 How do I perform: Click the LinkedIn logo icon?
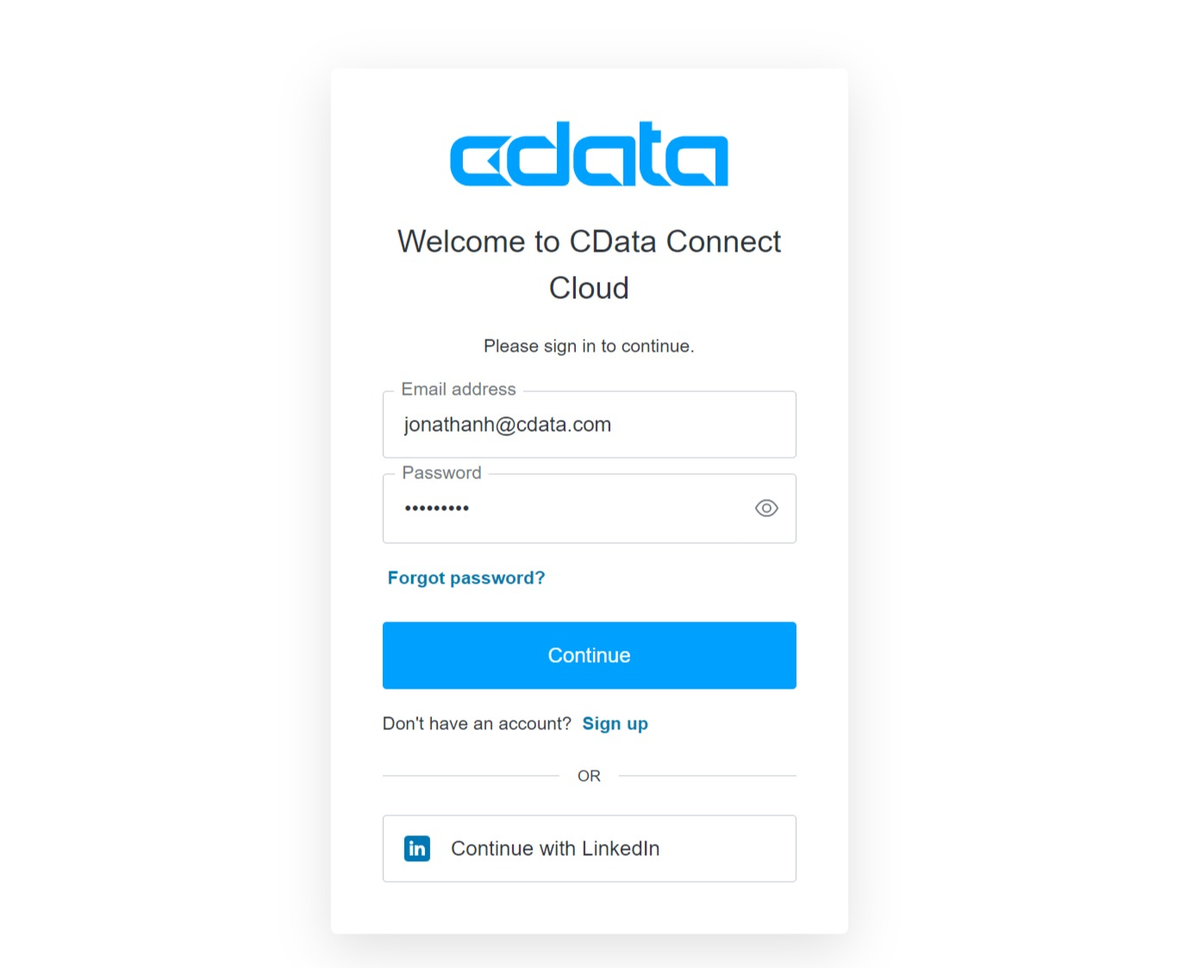point(417,848)
